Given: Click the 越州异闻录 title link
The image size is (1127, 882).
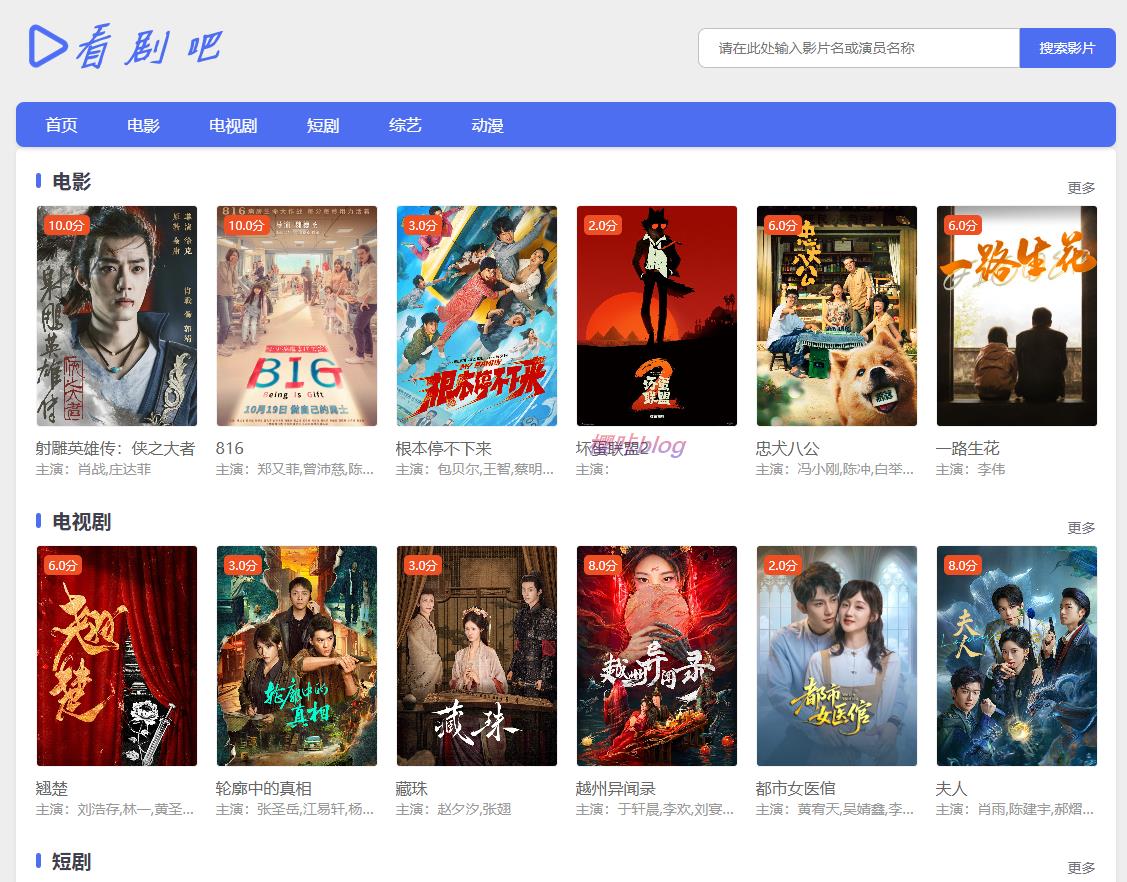Looking at the screenshot, I should pyautogui.click(x=615, y=789).
